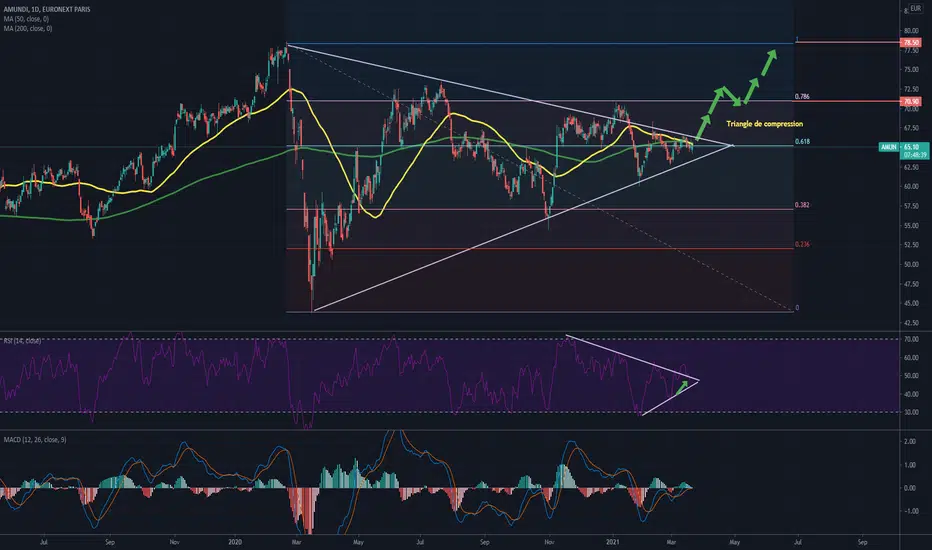
Task: Click 40.00 on the RSI scale
Action: coord(911,394)
